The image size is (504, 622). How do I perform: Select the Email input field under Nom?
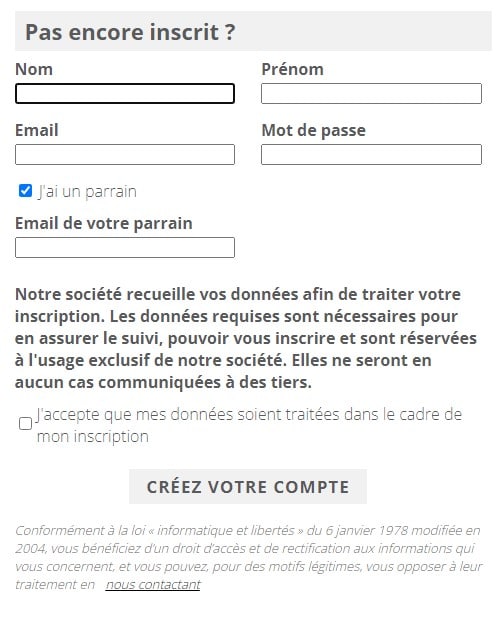(125, 154)
